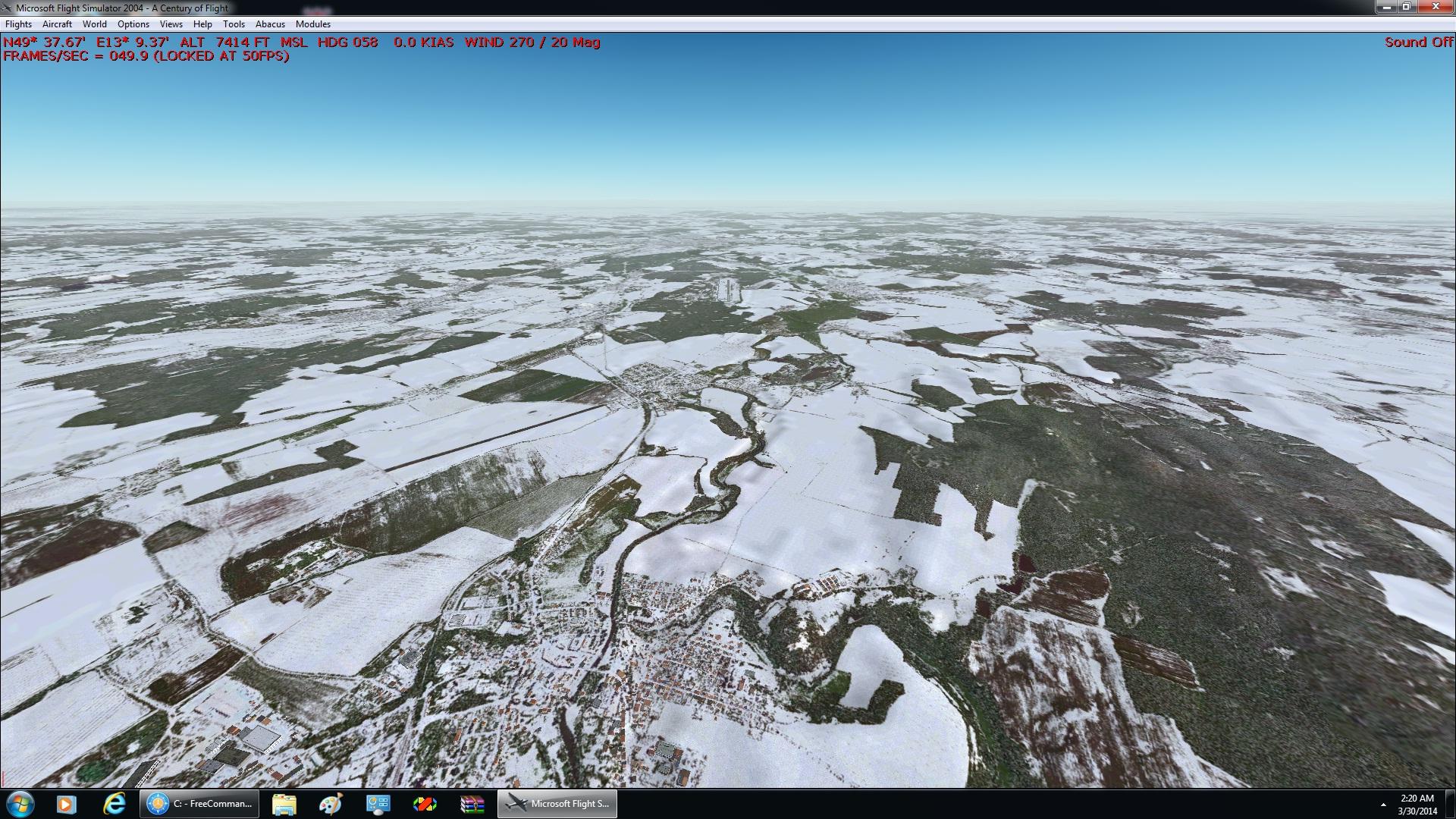This screenshot has height=819, width=1456.
Task: Click the 'HDG 058' heading readout
Action: coord(348,42)
